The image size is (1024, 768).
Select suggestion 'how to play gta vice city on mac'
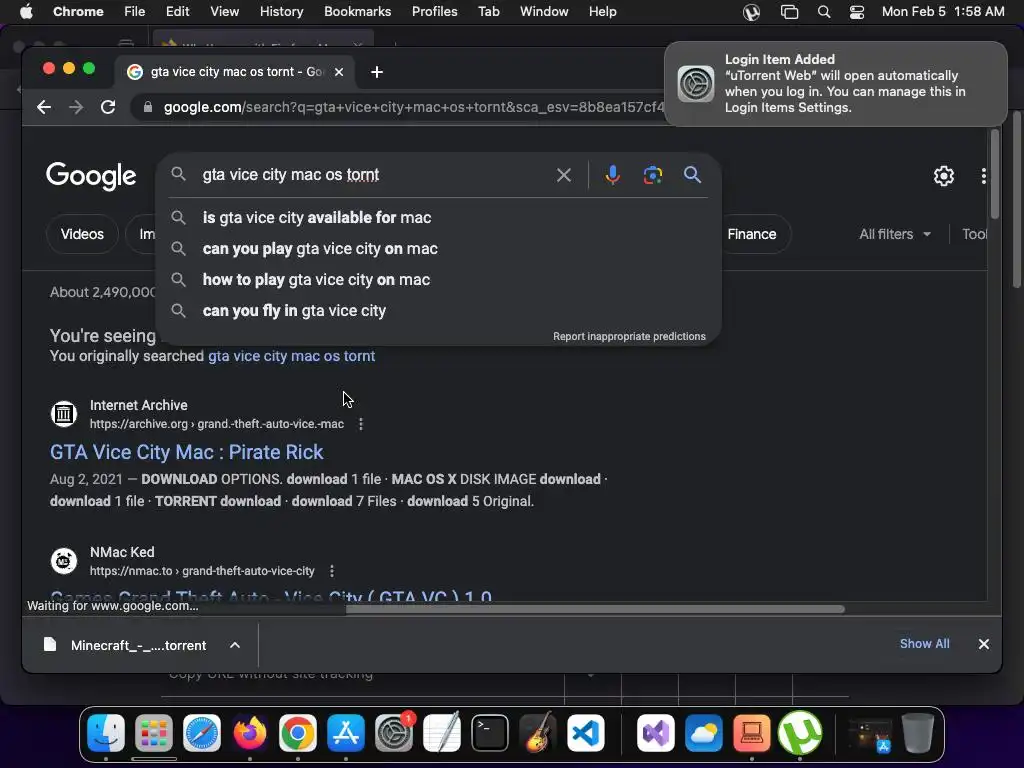coord(439,280)
